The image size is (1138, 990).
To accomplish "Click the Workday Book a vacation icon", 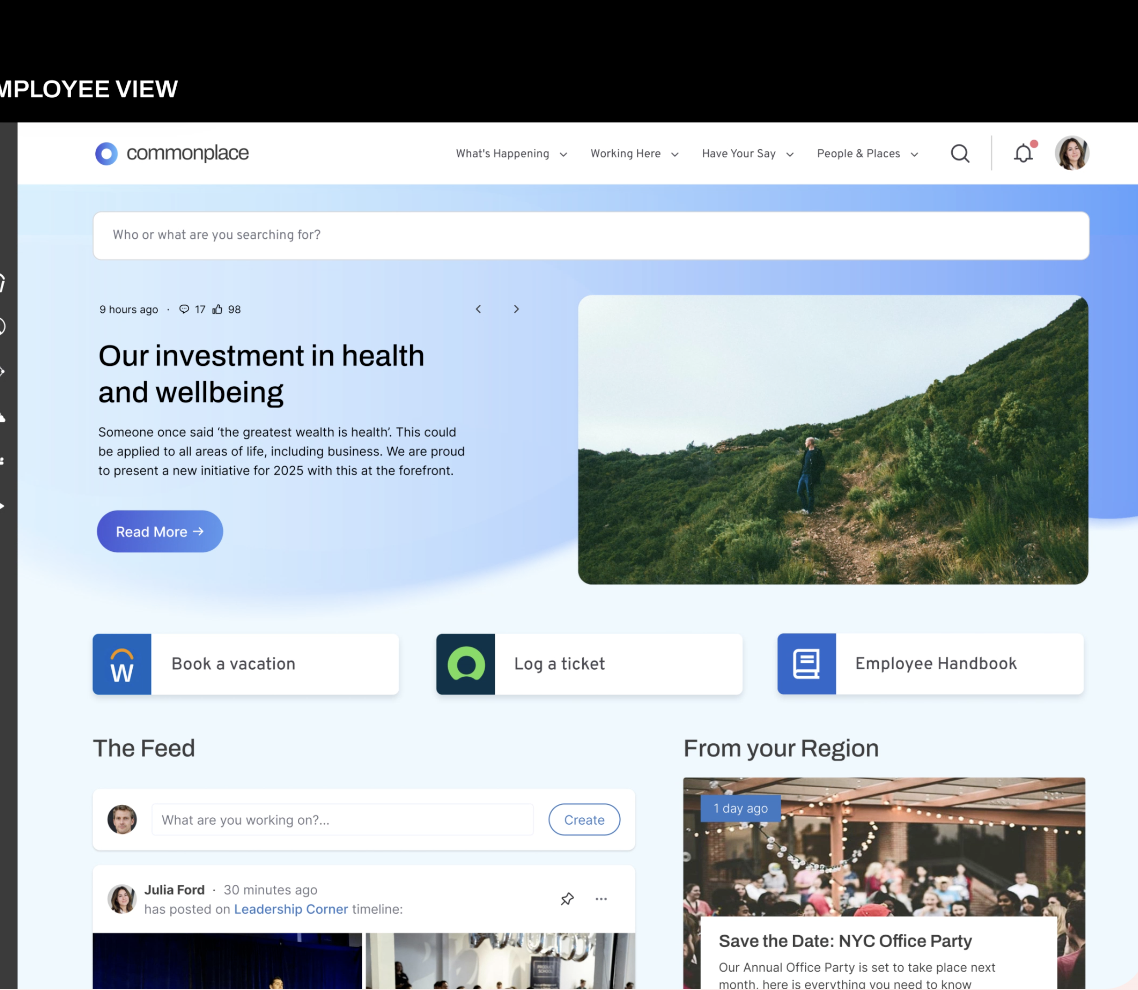I will [122, 664].
